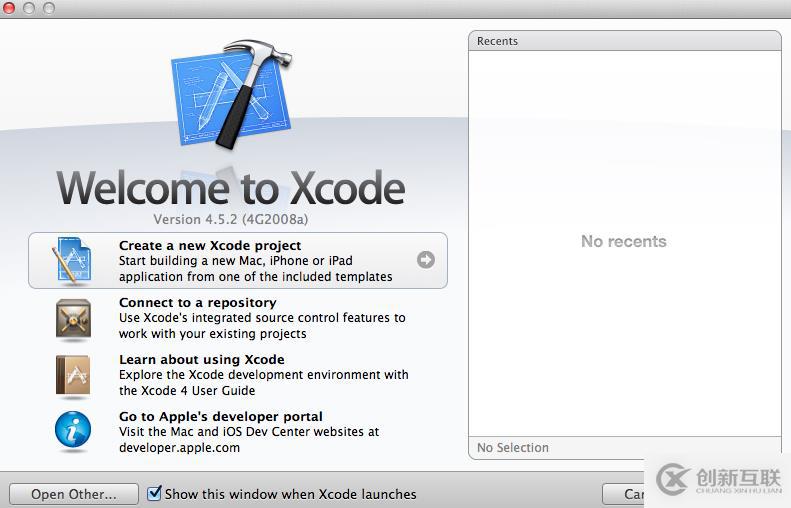The width and height of the screenshot is (791, 508).
Task: Click the Xcode user guide book icon
Action: pos(73,376)
